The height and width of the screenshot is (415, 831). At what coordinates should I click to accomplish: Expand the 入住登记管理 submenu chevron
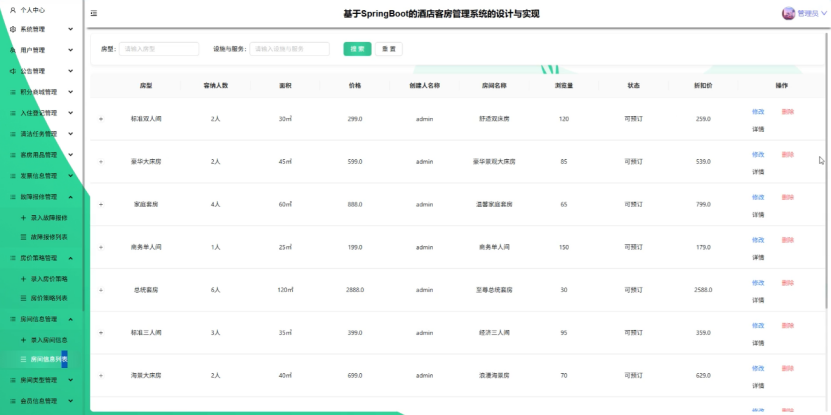click(x=70, y=113)
